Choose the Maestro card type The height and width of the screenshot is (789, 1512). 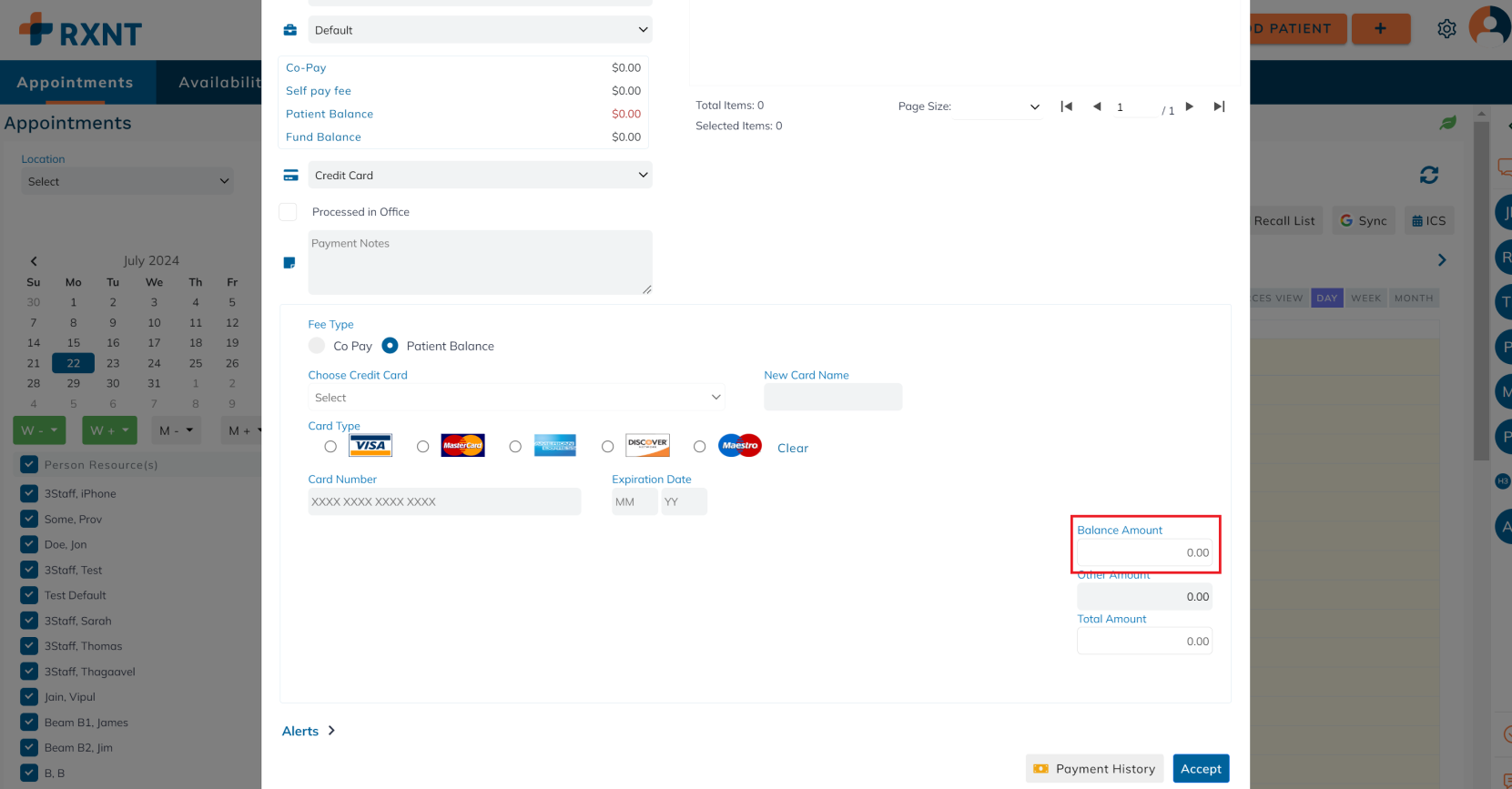[699, 447]
